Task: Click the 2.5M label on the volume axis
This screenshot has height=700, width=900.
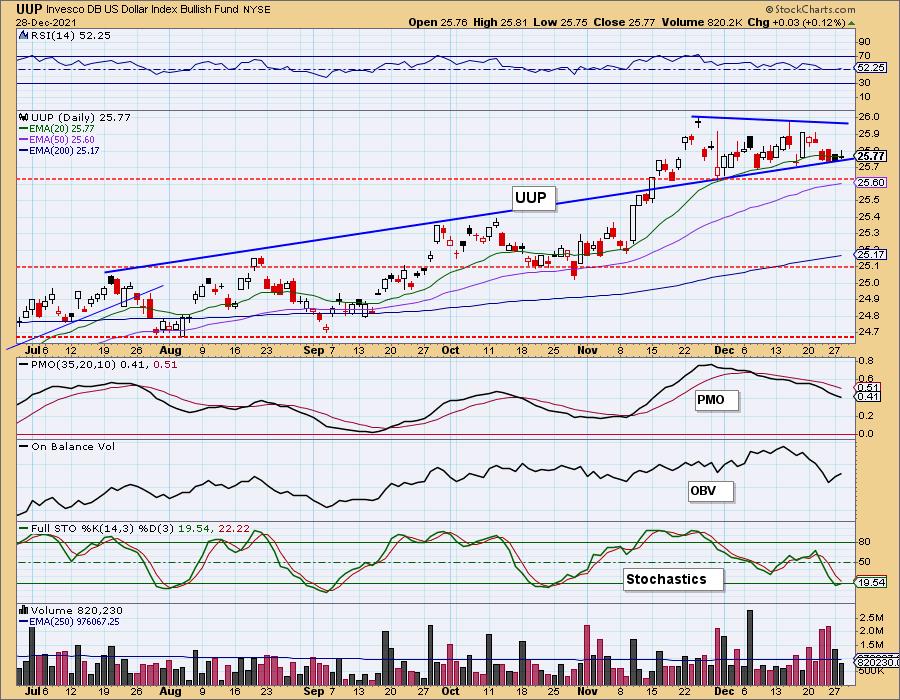Action: 871,617
